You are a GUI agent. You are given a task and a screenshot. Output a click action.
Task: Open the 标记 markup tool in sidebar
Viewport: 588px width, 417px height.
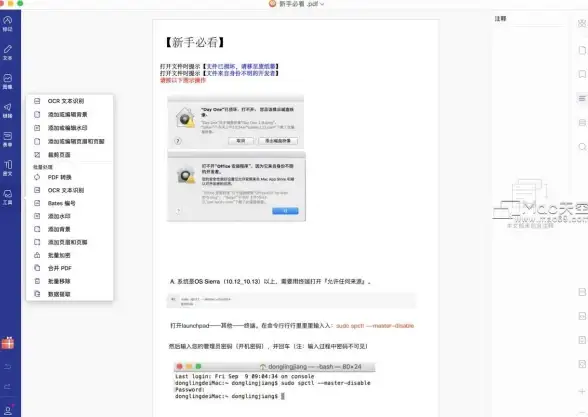[8, 23]
